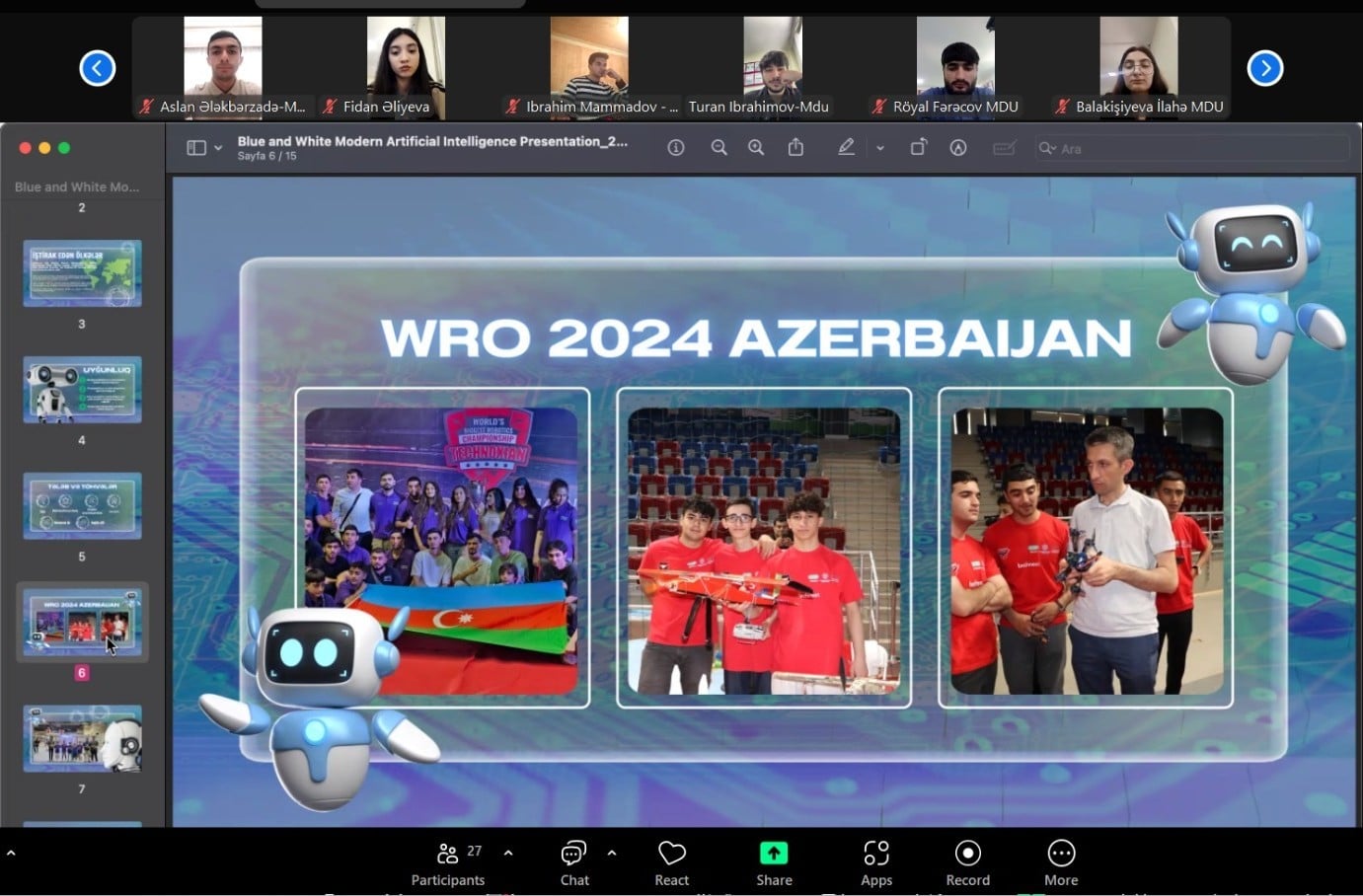Zoom in on the PDF page
Image resolution: width=1363 pixels, height=896 pixels.
[x=756, y=148]
